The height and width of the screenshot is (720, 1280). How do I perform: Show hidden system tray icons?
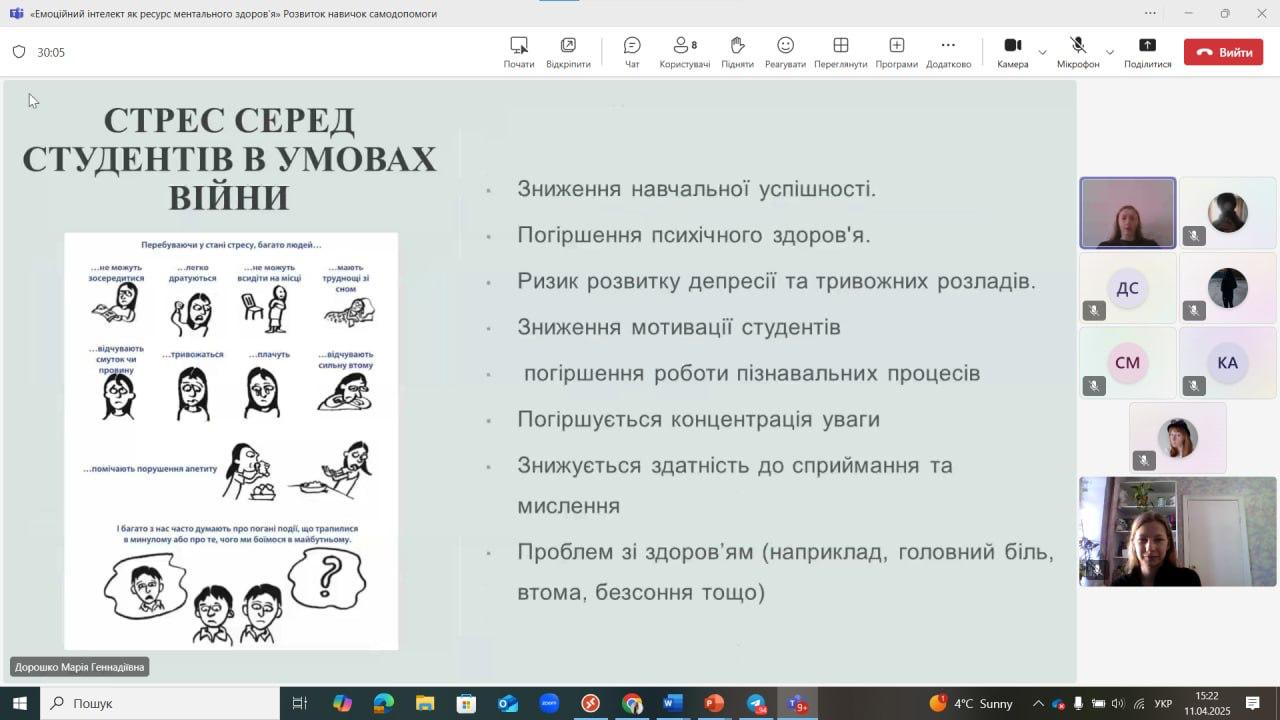tap(1037, 703)
